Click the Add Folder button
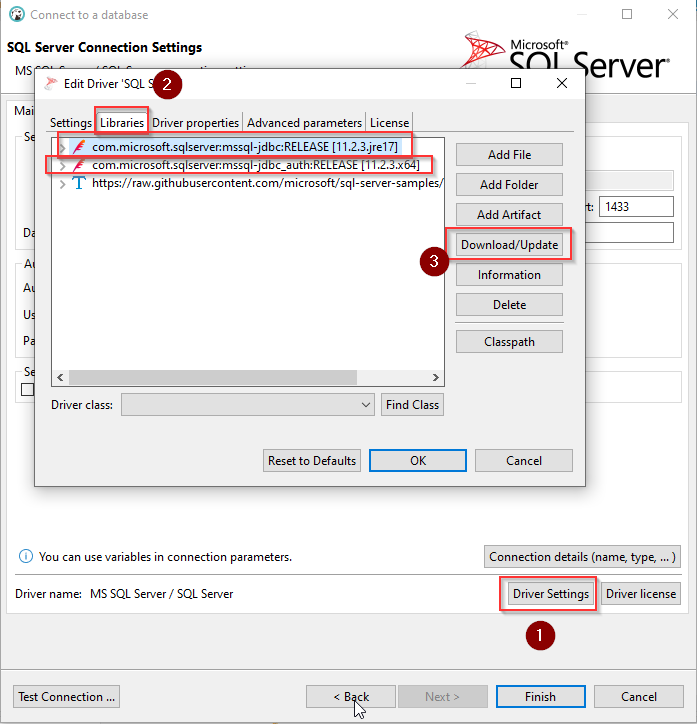Screen dimensions: 697x724 pos(509,185)
